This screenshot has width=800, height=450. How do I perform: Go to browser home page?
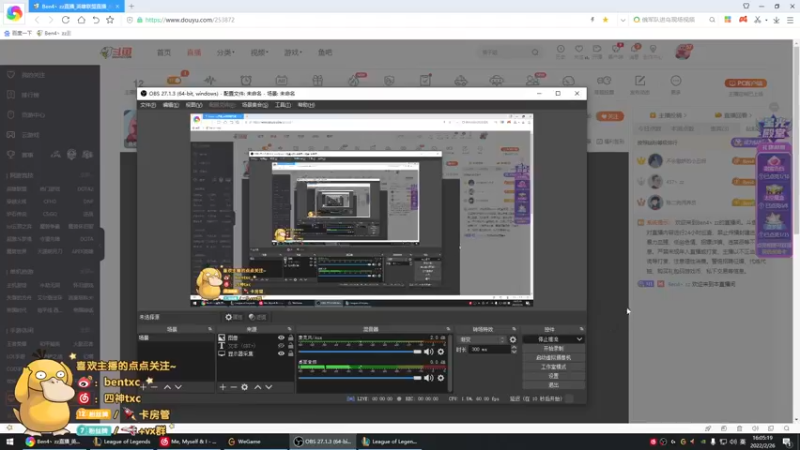click(x=81, y=20)
